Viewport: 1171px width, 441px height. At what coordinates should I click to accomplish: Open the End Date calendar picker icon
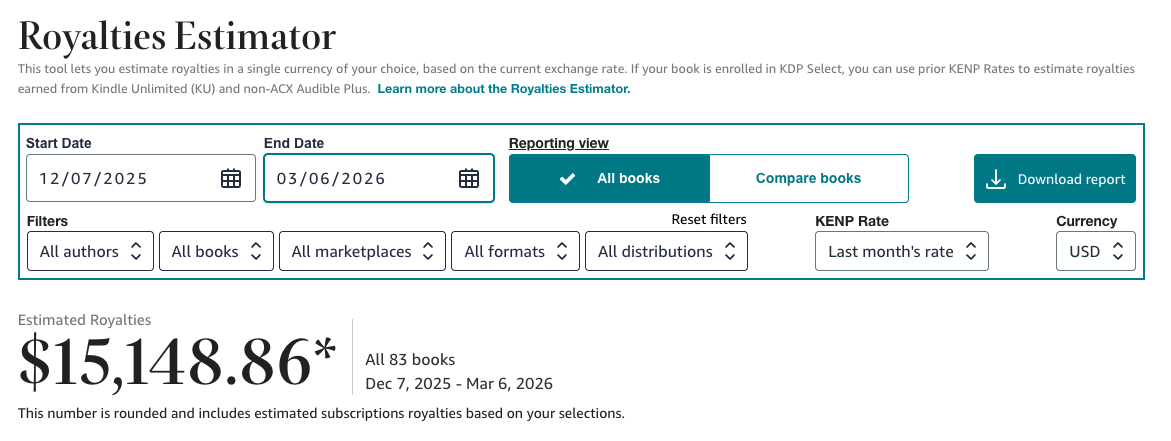point(469,179)
